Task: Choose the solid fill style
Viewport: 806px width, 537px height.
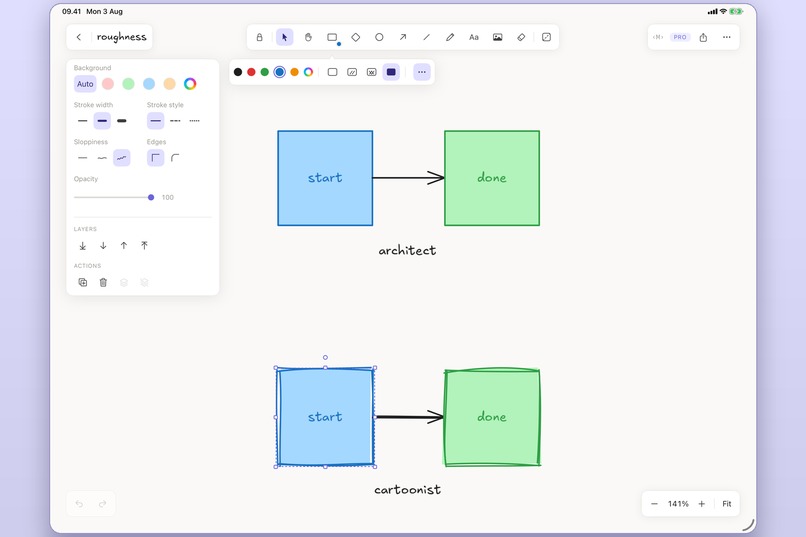Action: [391, 72]
